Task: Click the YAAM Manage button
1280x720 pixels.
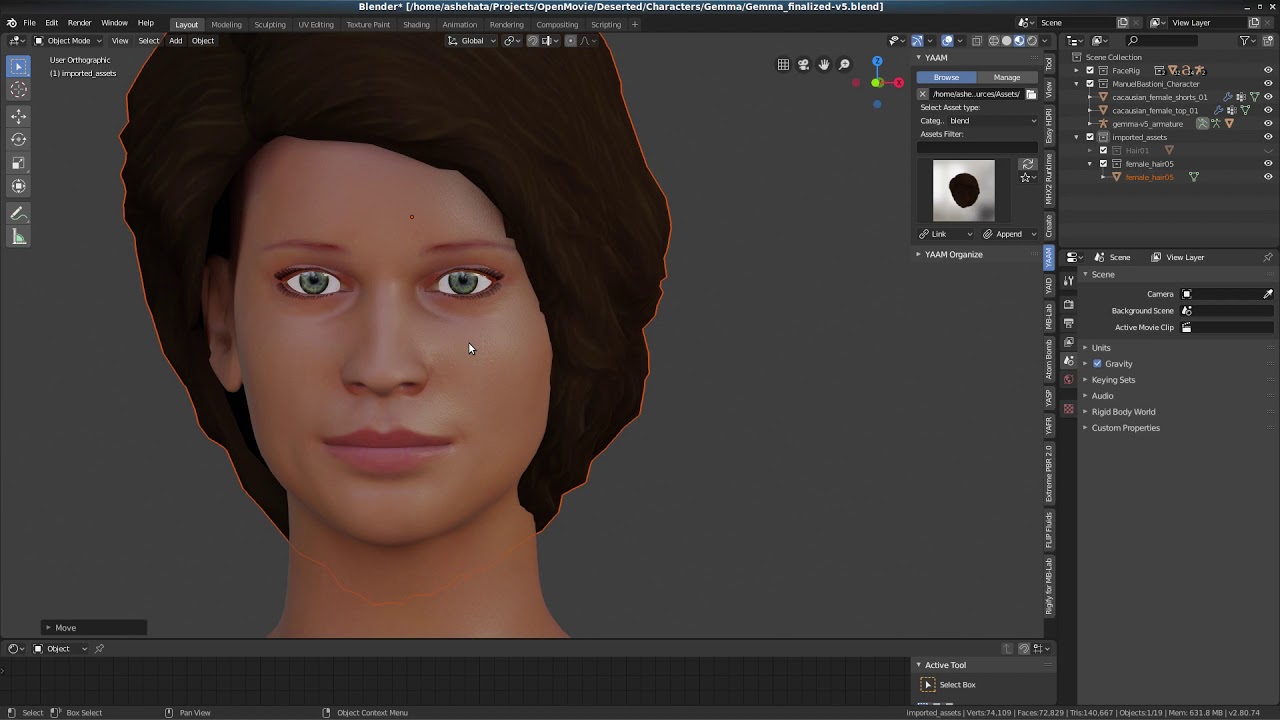Action: (1007, 77)
